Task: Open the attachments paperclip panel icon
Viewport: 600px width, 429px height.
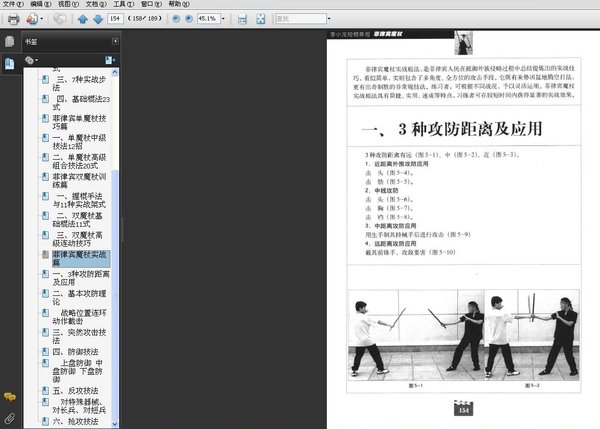Action: coord(10,418)
